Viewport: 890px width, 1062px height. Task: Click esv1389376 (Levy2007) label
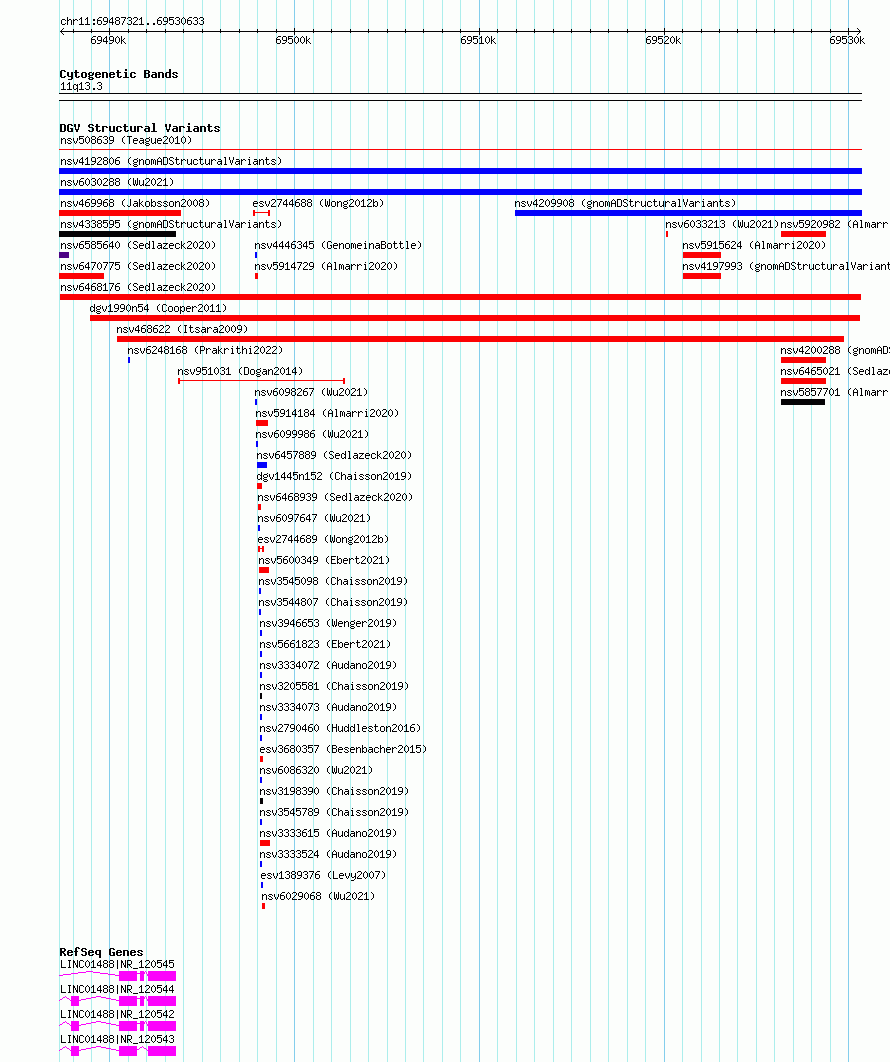coord(323,875)
